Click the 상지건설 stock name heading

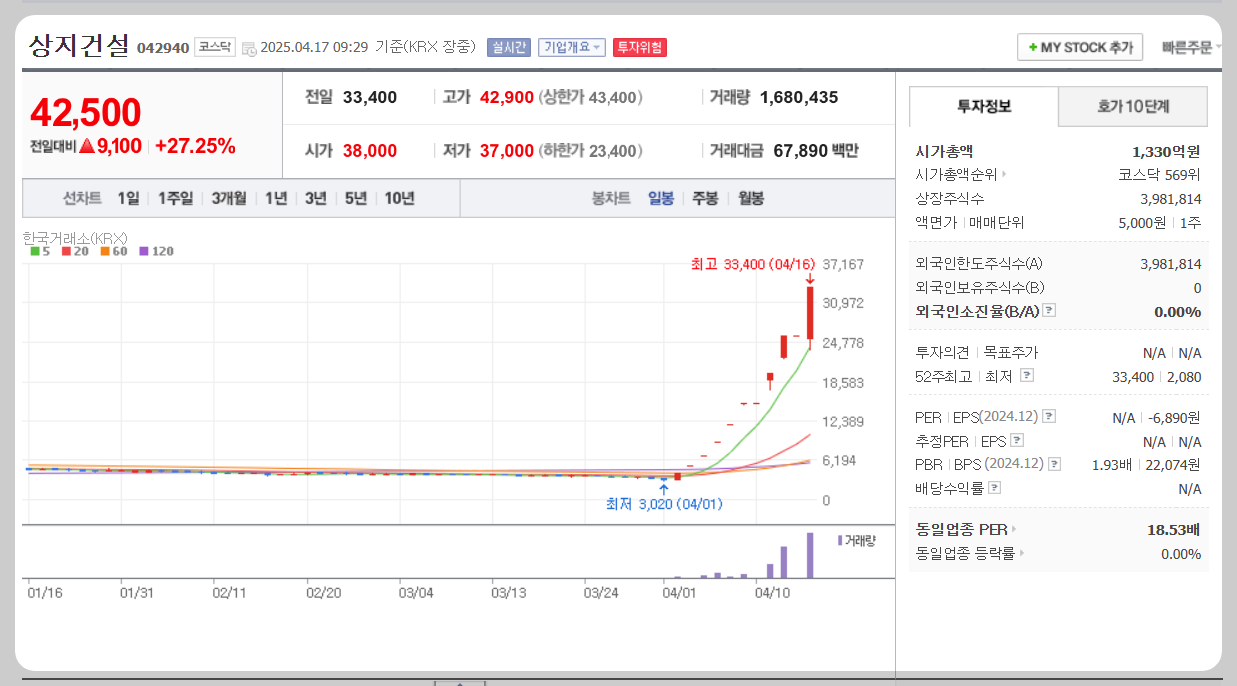coord(79,45)
